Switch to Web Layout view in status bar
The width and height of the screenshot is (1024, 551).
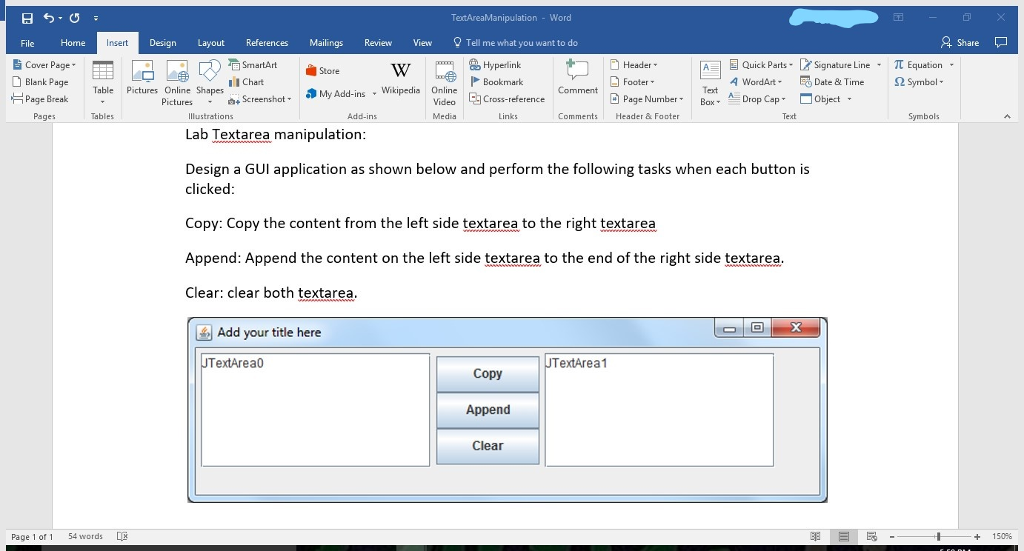coord(871,537)
